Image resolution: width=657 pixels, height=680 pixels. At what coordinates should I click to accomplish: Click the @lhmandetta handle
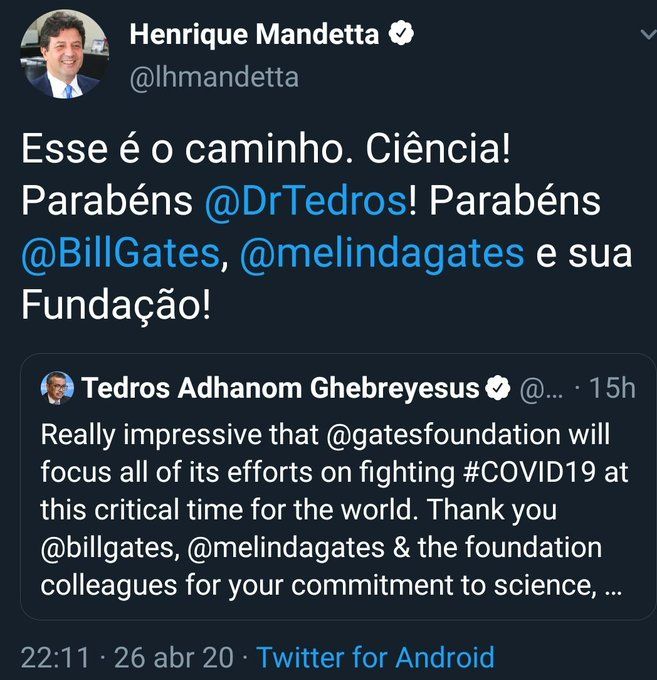click(214, 76)
